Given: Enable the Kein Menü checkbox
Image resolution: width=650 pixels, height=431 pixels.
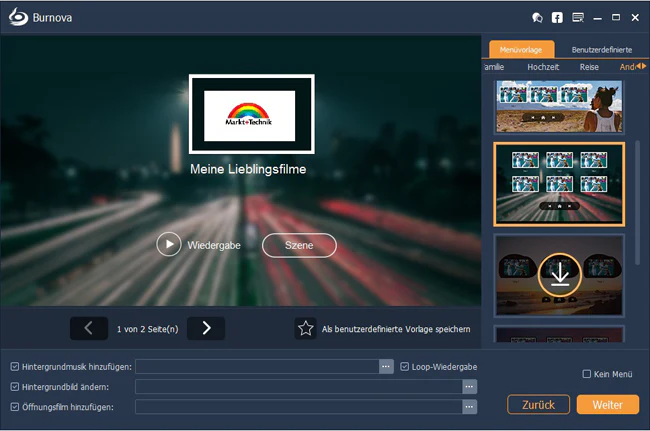Looking at the screenshot, I should (587, 374).
